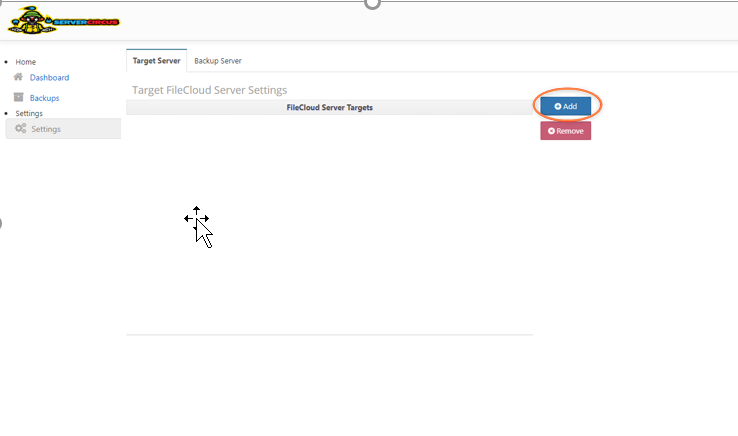Click the Home heading in the sidebar

coord(25,62)
